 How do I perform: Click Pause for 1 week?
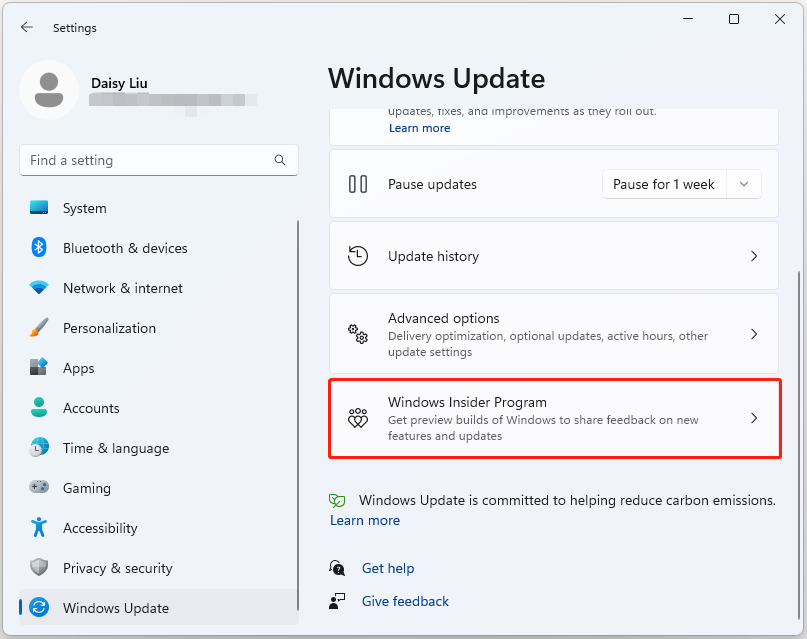(663, 184)
